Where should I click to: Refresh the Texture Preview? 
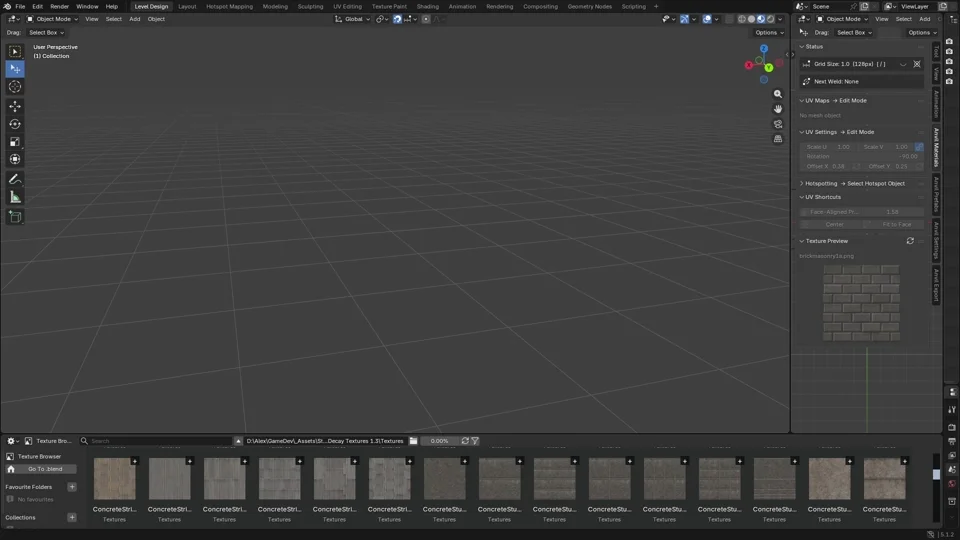click(x=910, y=241)
